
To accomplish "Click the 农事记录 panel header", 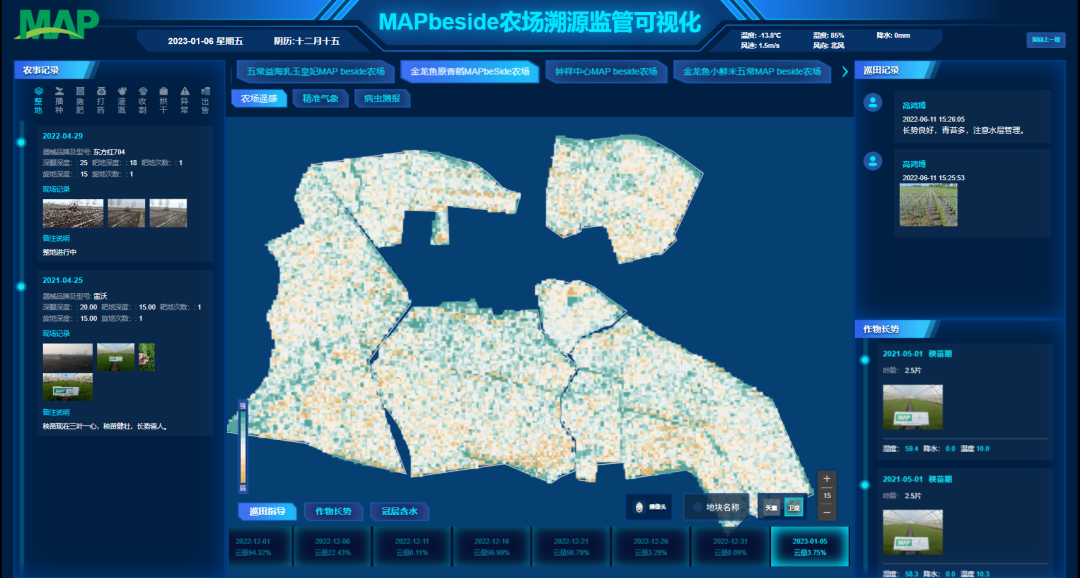I will click(56, 70).
